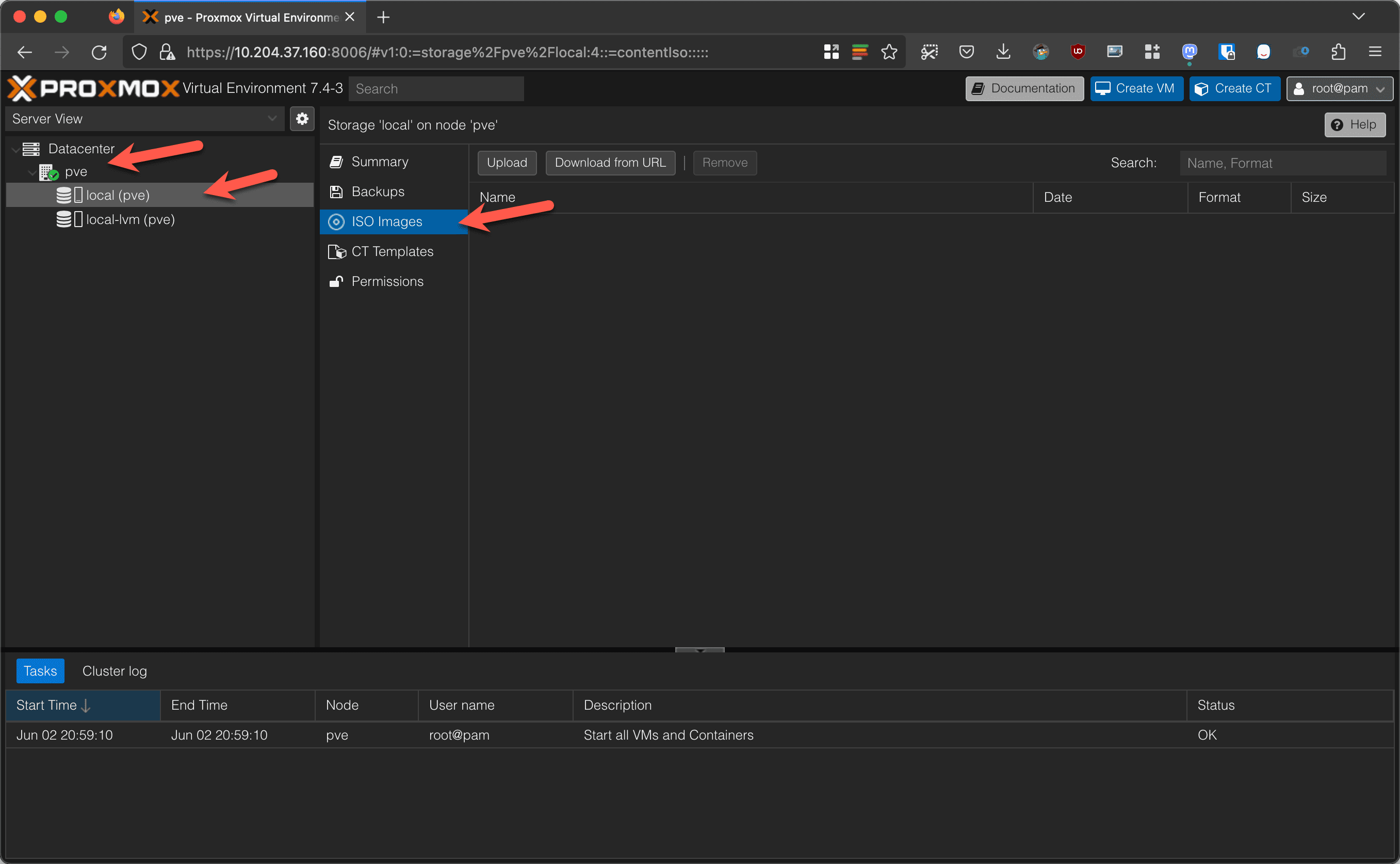Open uBlock Origin extension

coord(1078,52)
